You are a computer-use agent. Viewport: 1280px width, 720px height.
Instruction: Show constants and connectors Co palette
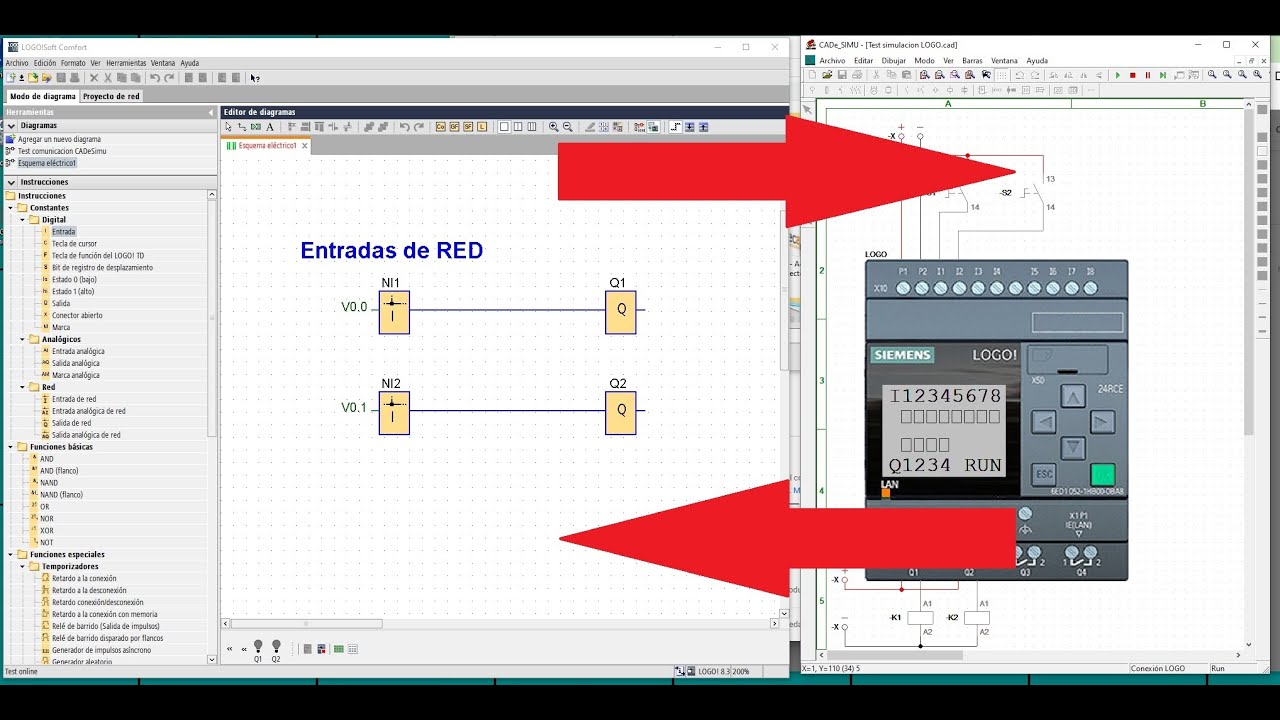(441, 127)
